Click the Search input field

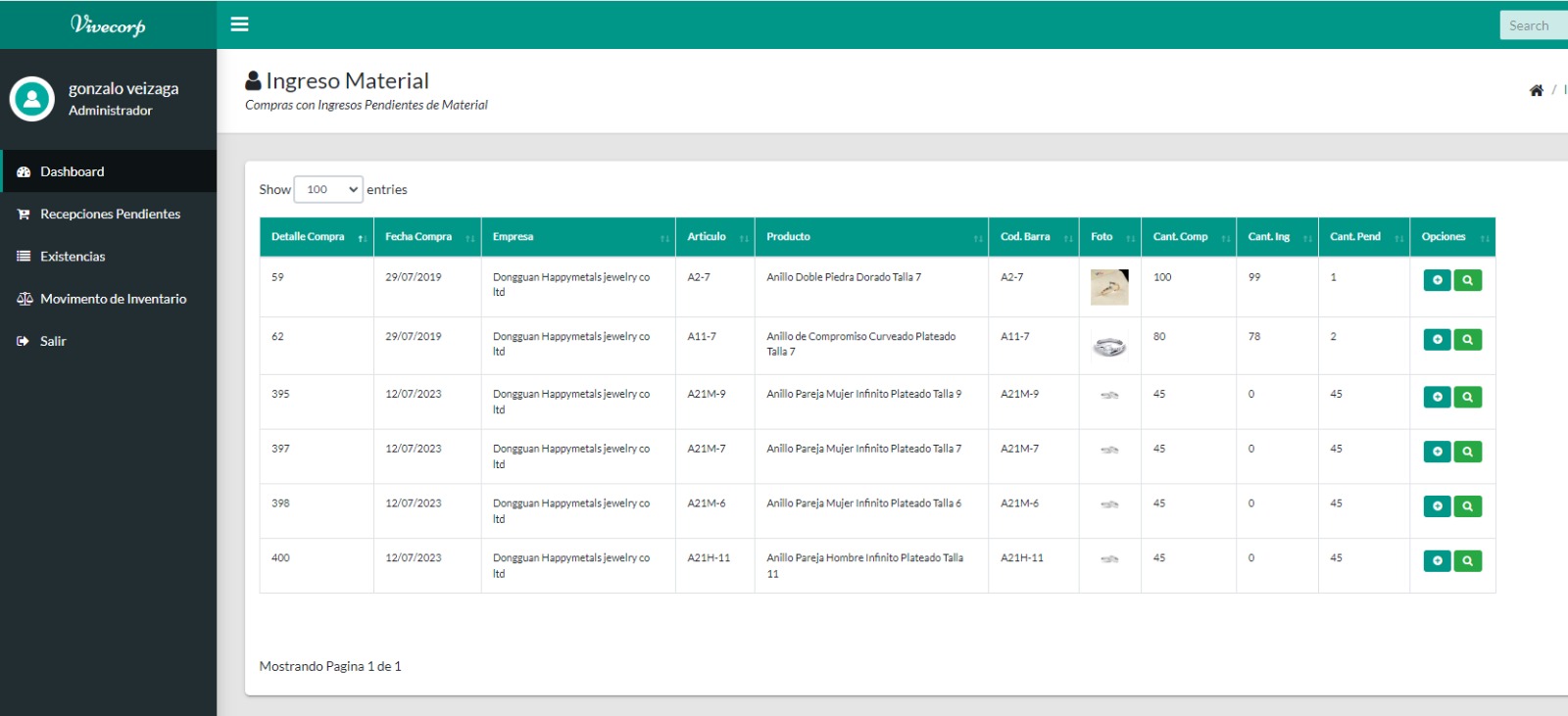pos(1533,25)
